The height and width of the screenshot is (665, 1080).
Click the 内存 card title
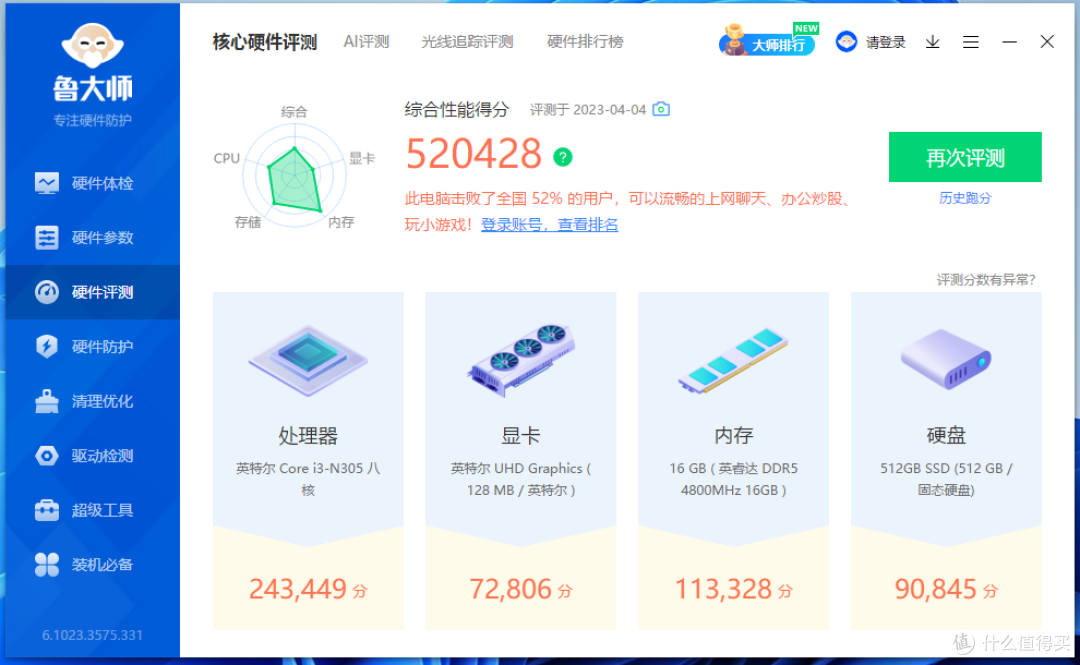[x=734, y=436]
